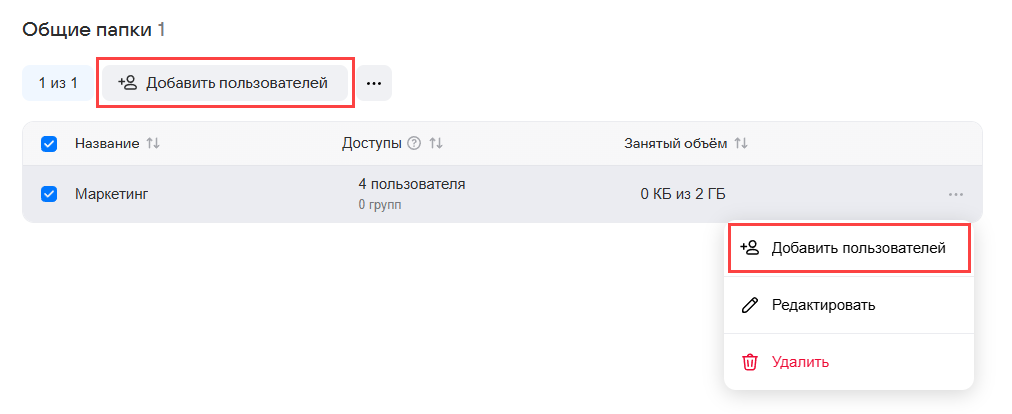Open the Маркетинг row three-dots menu
Image resolution: width=1012 pixels, height=414 pixels.
coord(956,194)
